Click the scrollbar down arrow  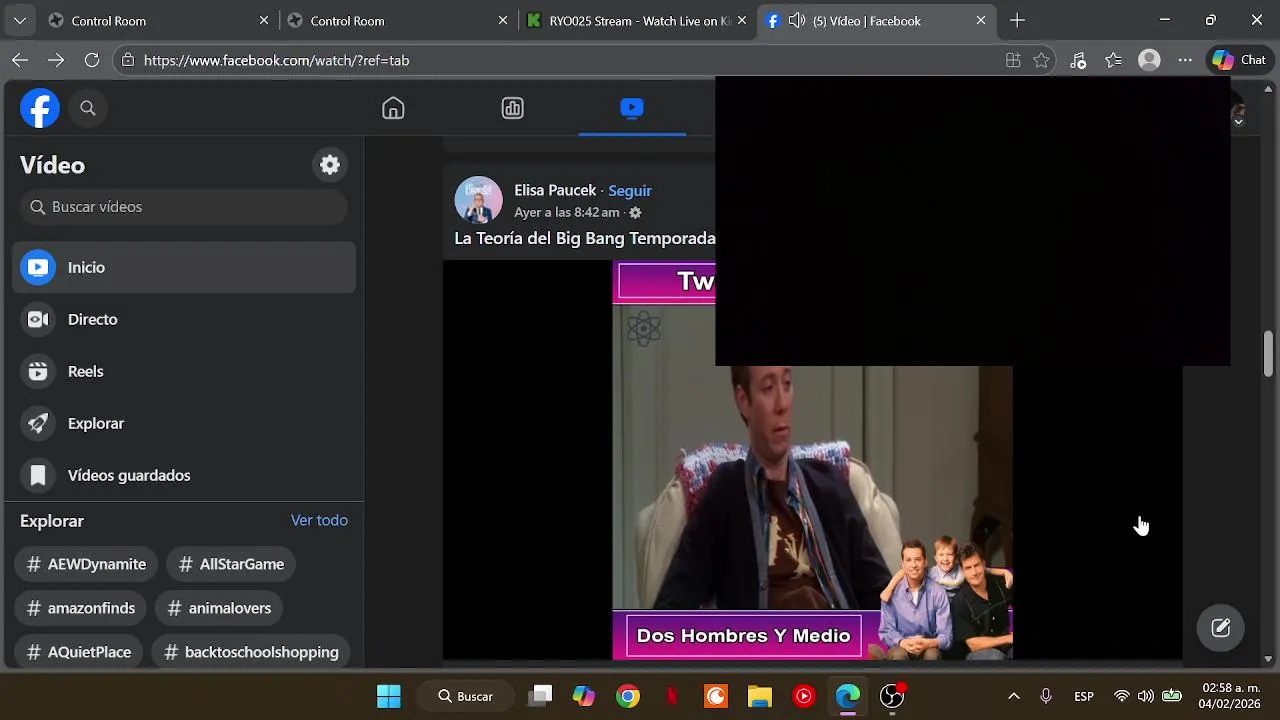1268,659
